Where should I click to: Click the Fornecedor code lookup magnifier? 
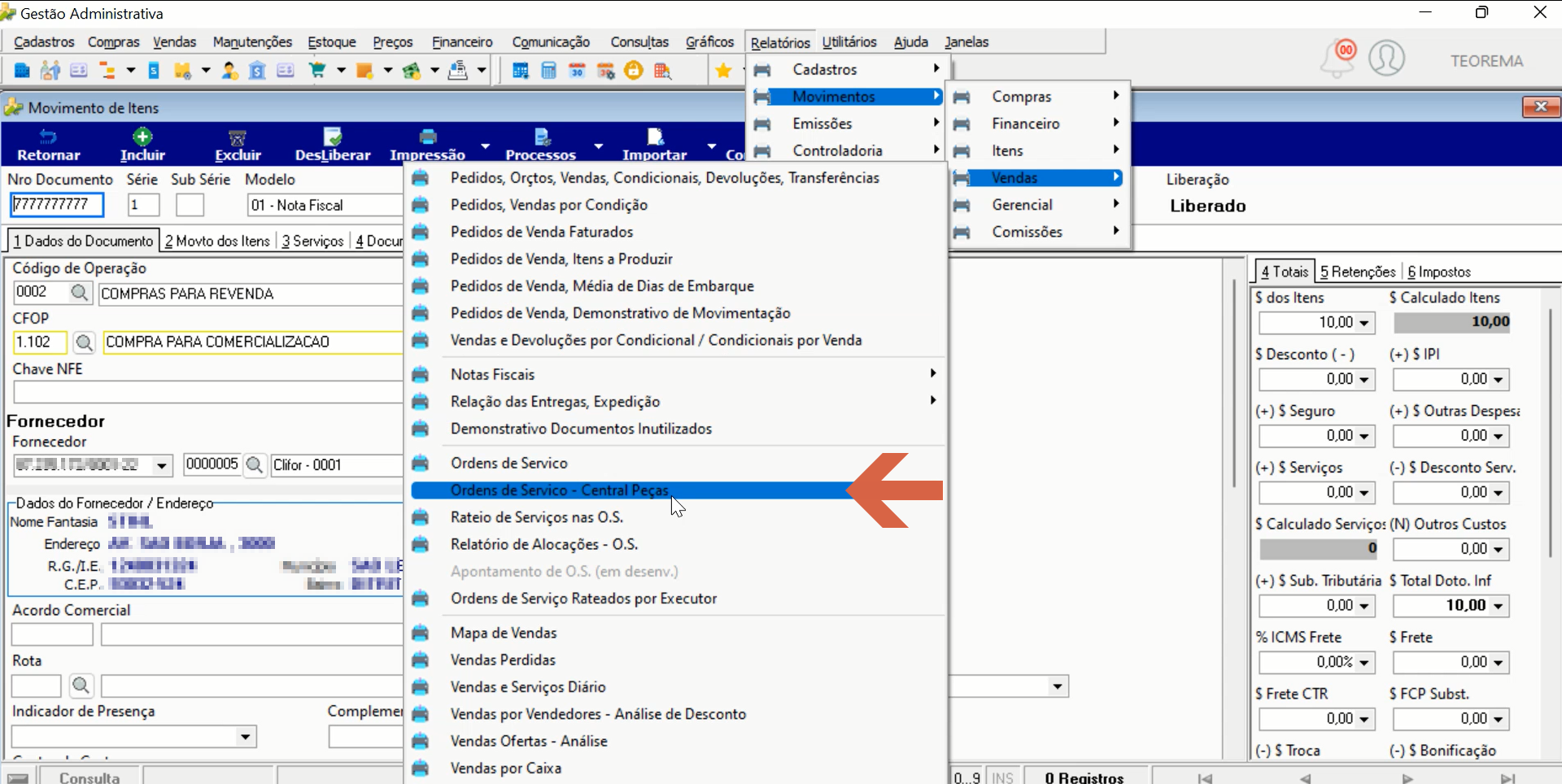[255, 464]
